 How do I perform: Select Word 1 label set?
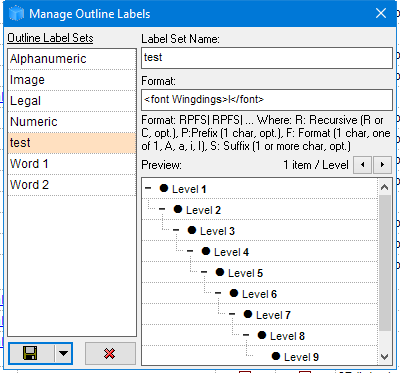click(x=72, y=164)
